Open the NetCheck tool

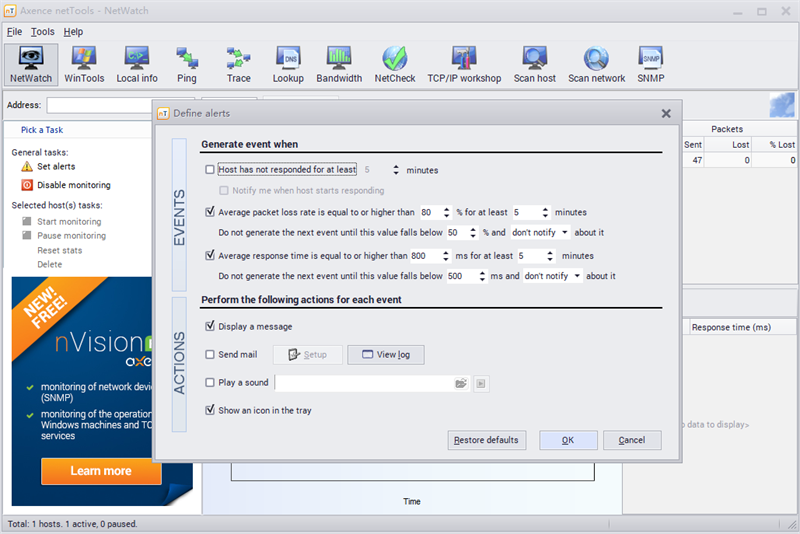[x=395, y=64]
